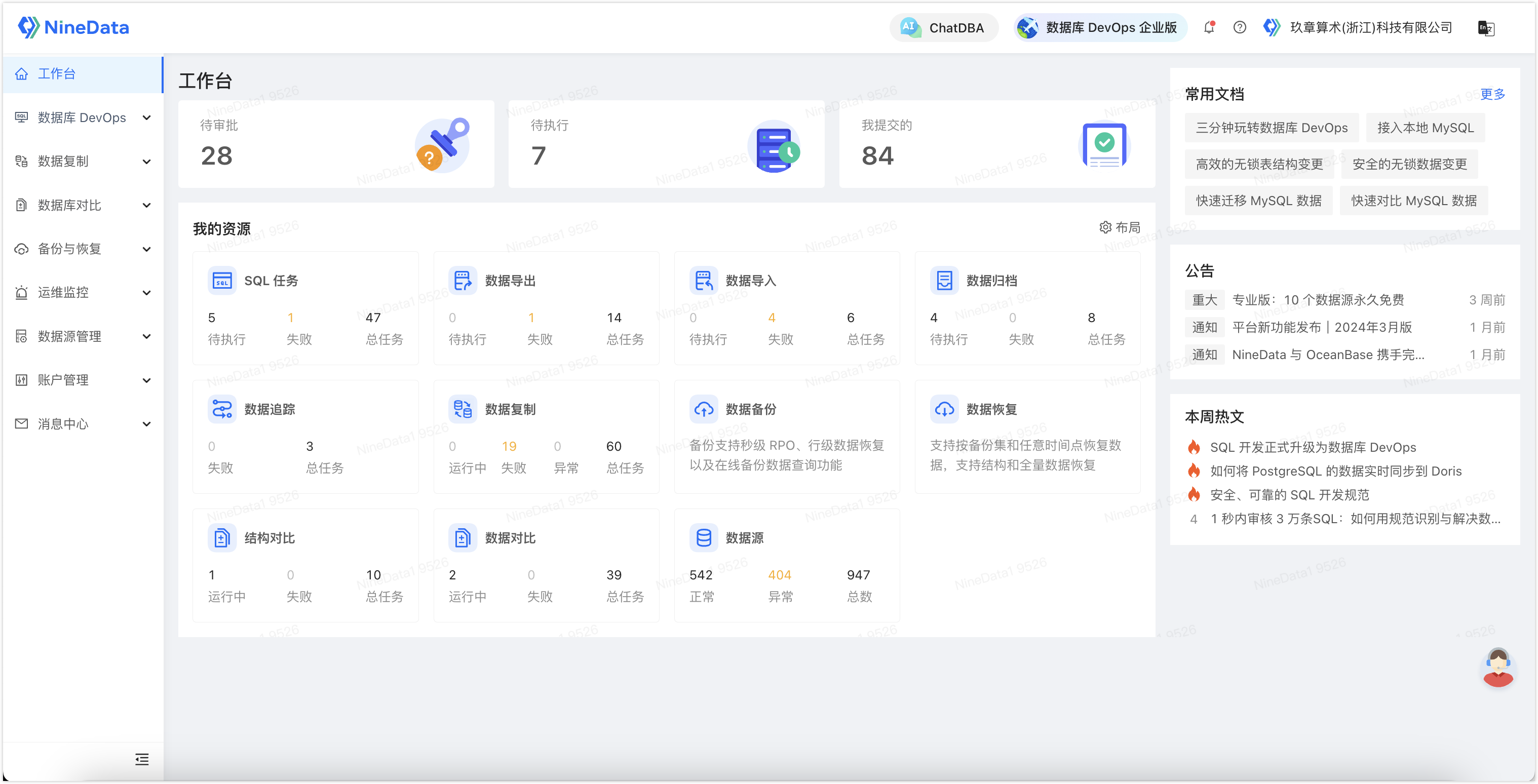This screenshot has width=1538, height=784.
Task: Open the ChatDBA button
Action: [x=944, y=28]
